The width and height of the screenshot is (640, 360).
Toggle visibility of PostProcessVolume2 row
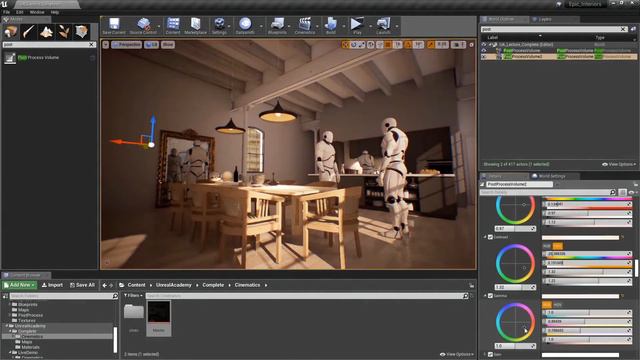pyautogui.click(x=484, y=57)
